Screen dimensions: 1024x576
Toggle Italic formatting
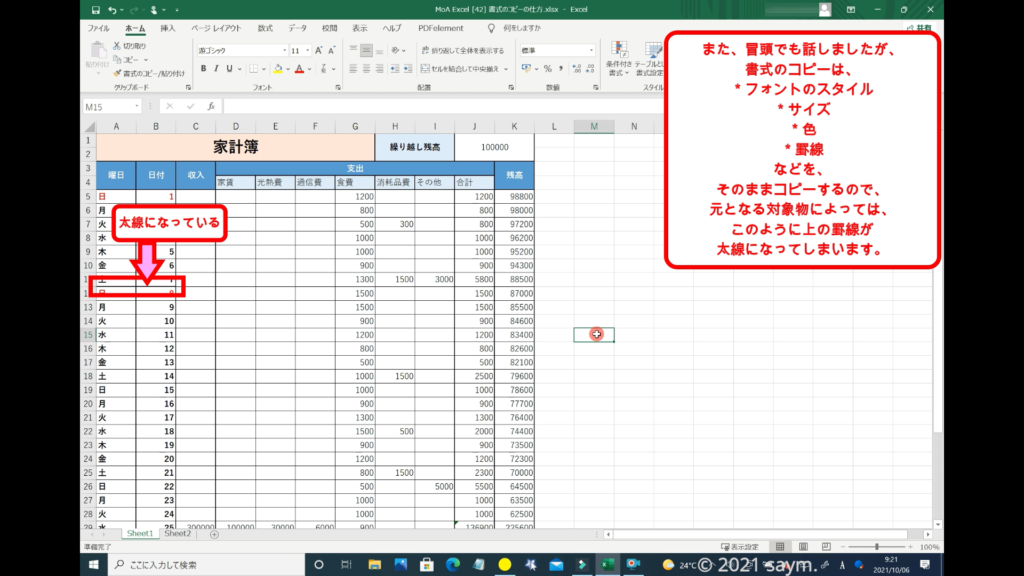tap(216, 69)
